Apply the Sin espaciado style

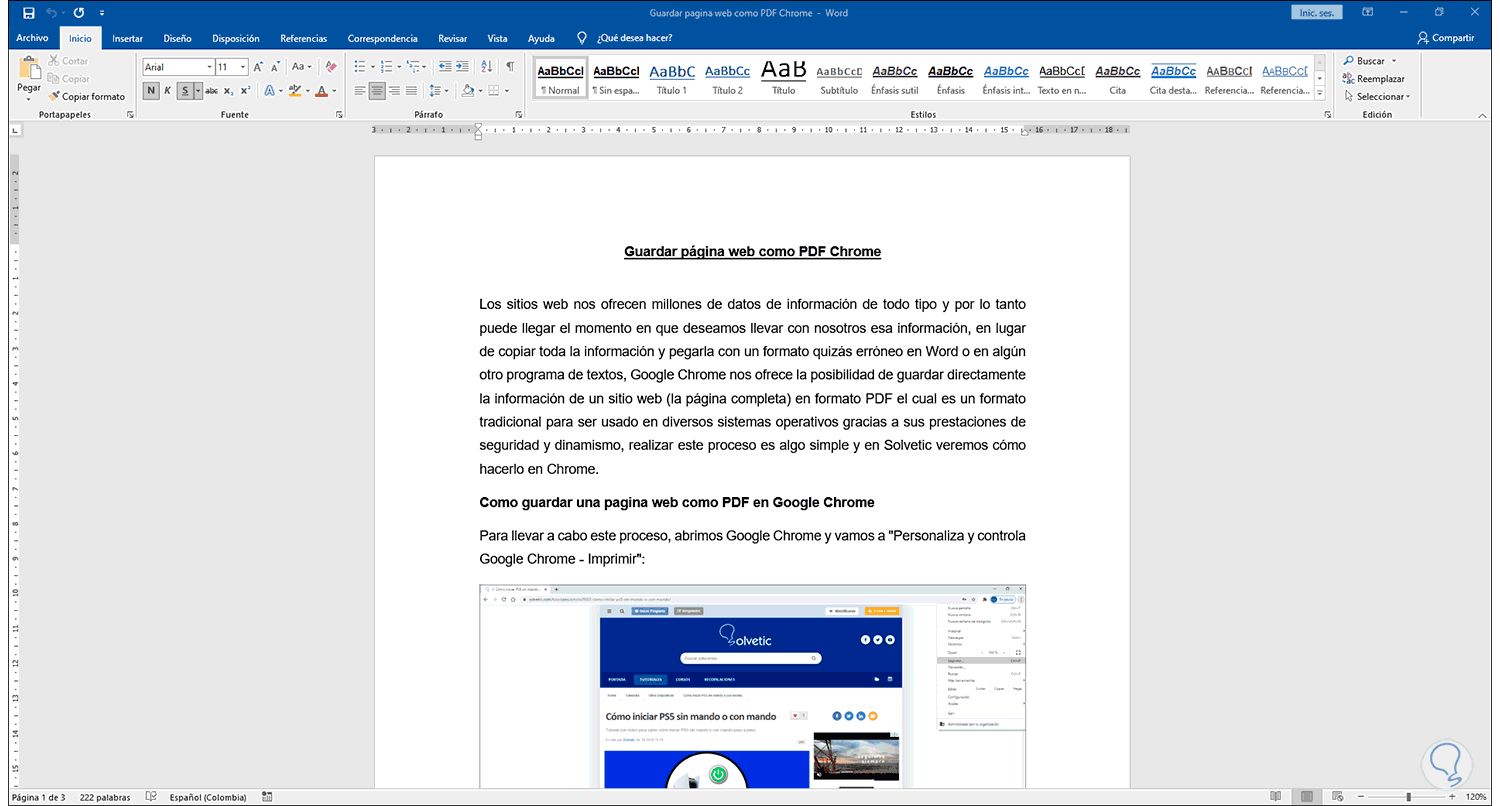(616, 79)
